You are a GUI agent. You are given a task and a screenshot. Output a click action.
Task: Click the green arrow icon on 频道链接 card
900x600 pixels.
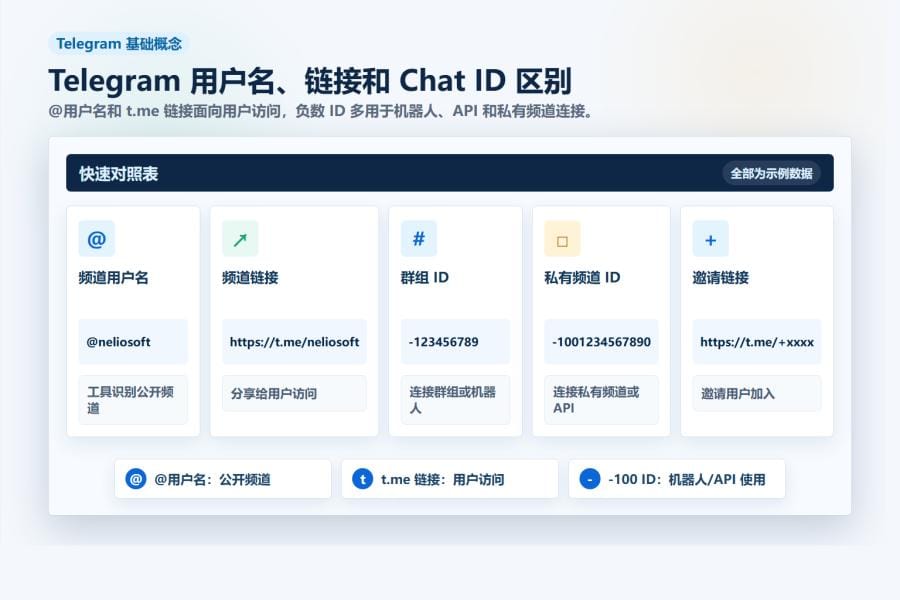240,239
